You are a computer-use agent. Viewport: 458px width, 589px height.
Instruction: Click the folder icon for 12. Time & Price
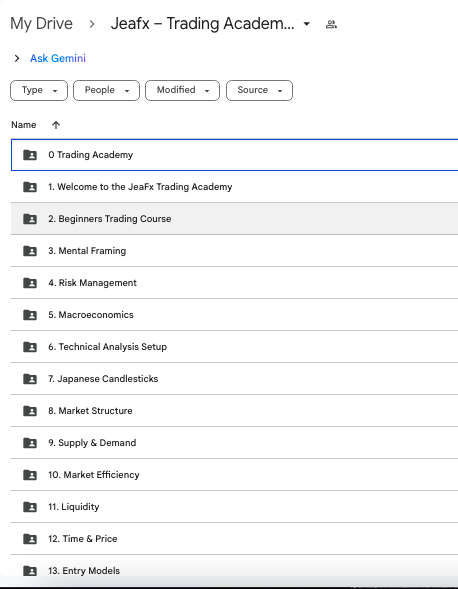(30, 539)
